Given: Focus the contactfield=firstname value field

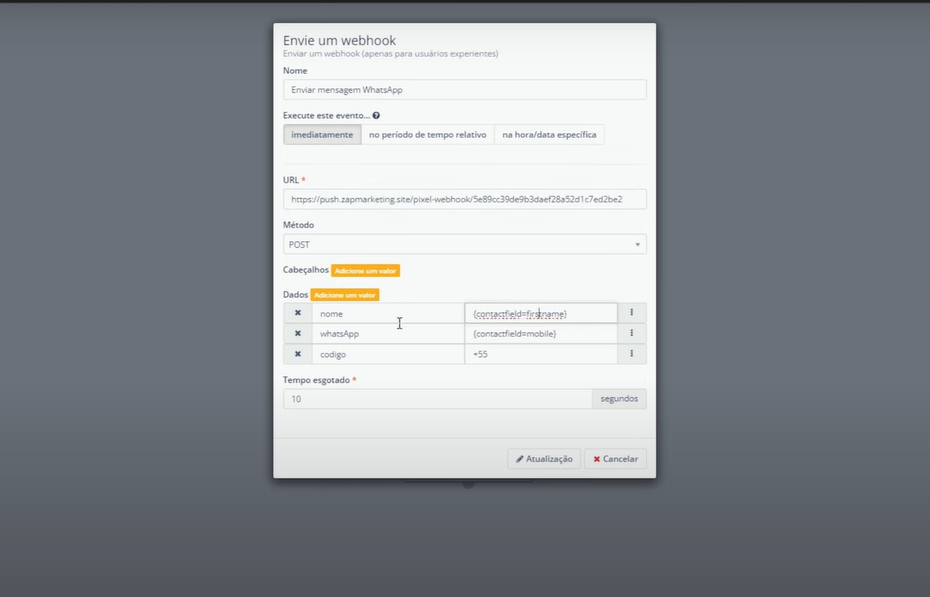Looking at the screenshot, I should [x=541, y=313].
